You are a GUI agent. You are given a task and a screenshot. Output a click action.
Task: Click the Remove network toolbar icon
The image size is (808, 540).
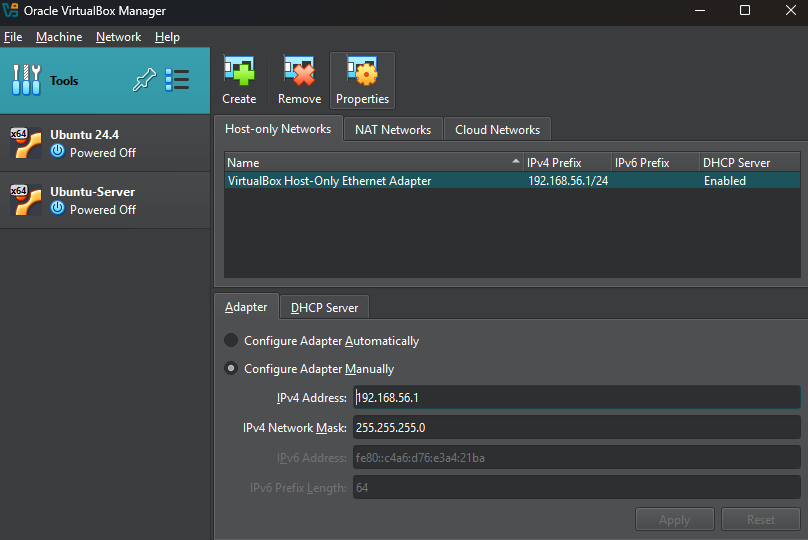click(x=299, y=80)
